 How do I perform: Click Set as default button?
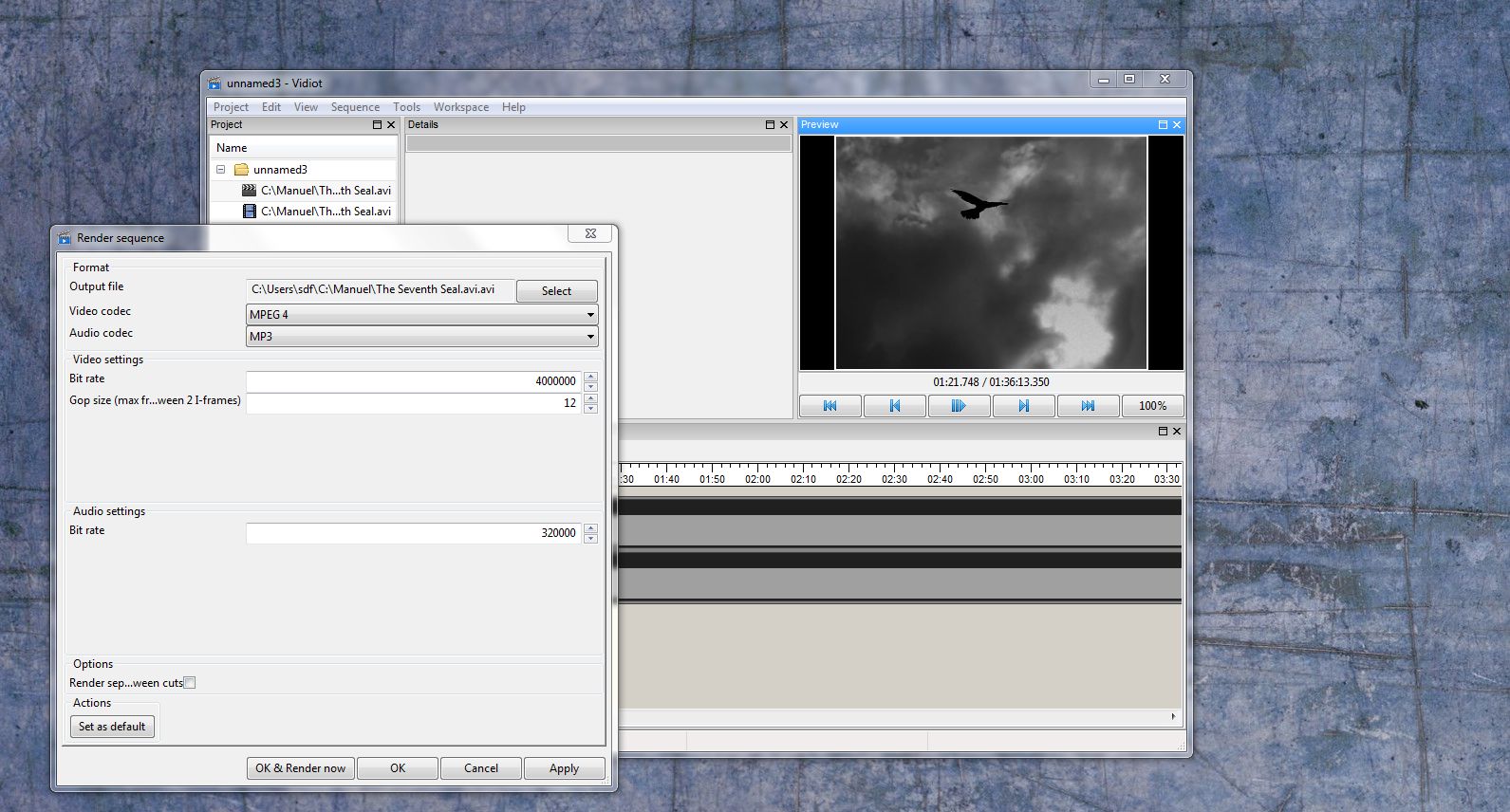click(x=112, y=727)
